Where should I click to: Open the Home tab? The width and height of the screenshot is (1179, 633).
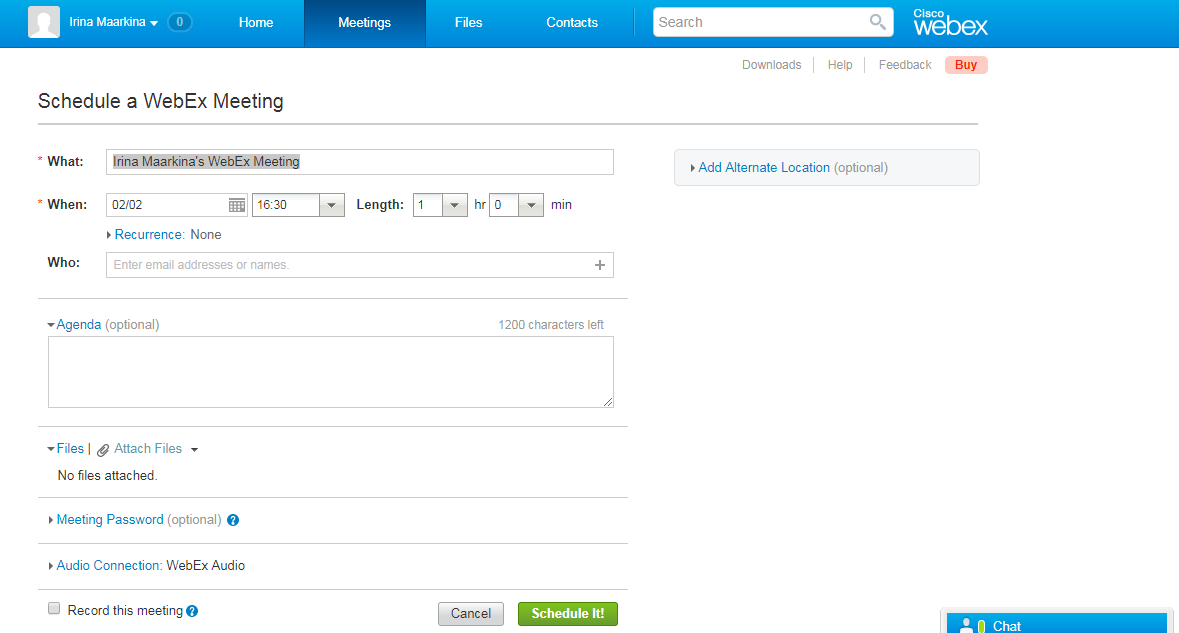point(255,21)
